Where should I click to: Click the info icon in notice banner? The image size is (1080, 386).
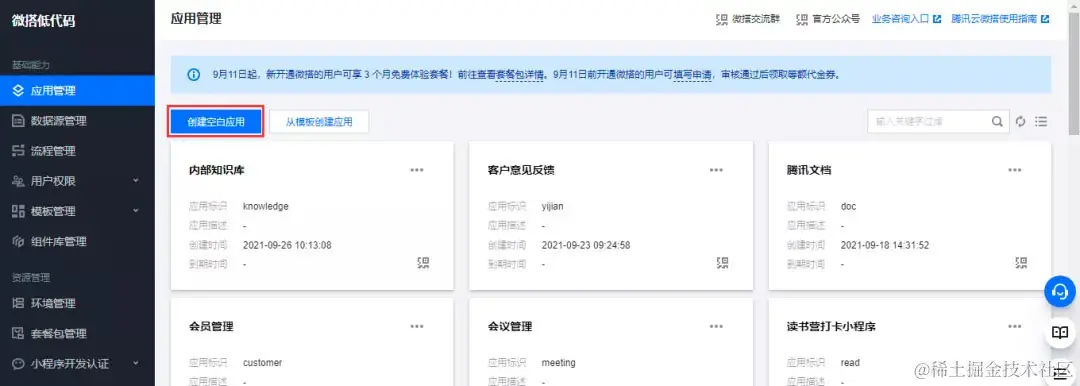pos(194,74)
